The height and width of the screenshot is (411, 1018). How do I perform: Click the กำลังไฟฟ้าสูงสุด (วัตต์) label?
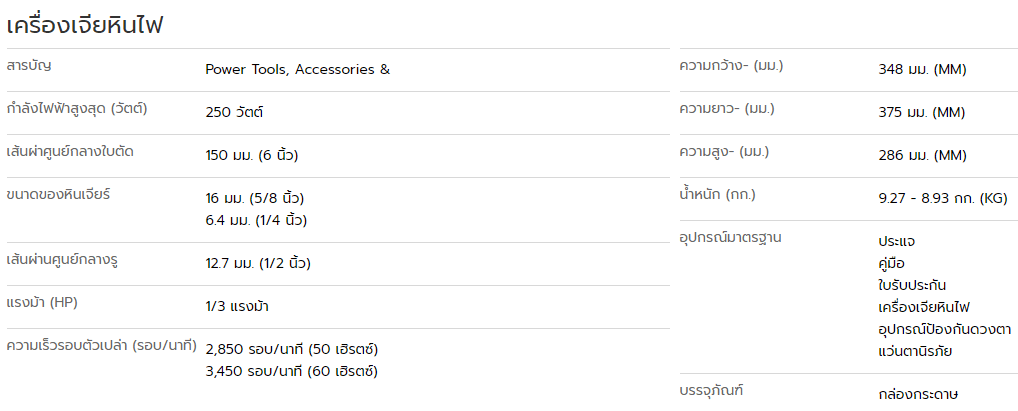tap(77, 108)
